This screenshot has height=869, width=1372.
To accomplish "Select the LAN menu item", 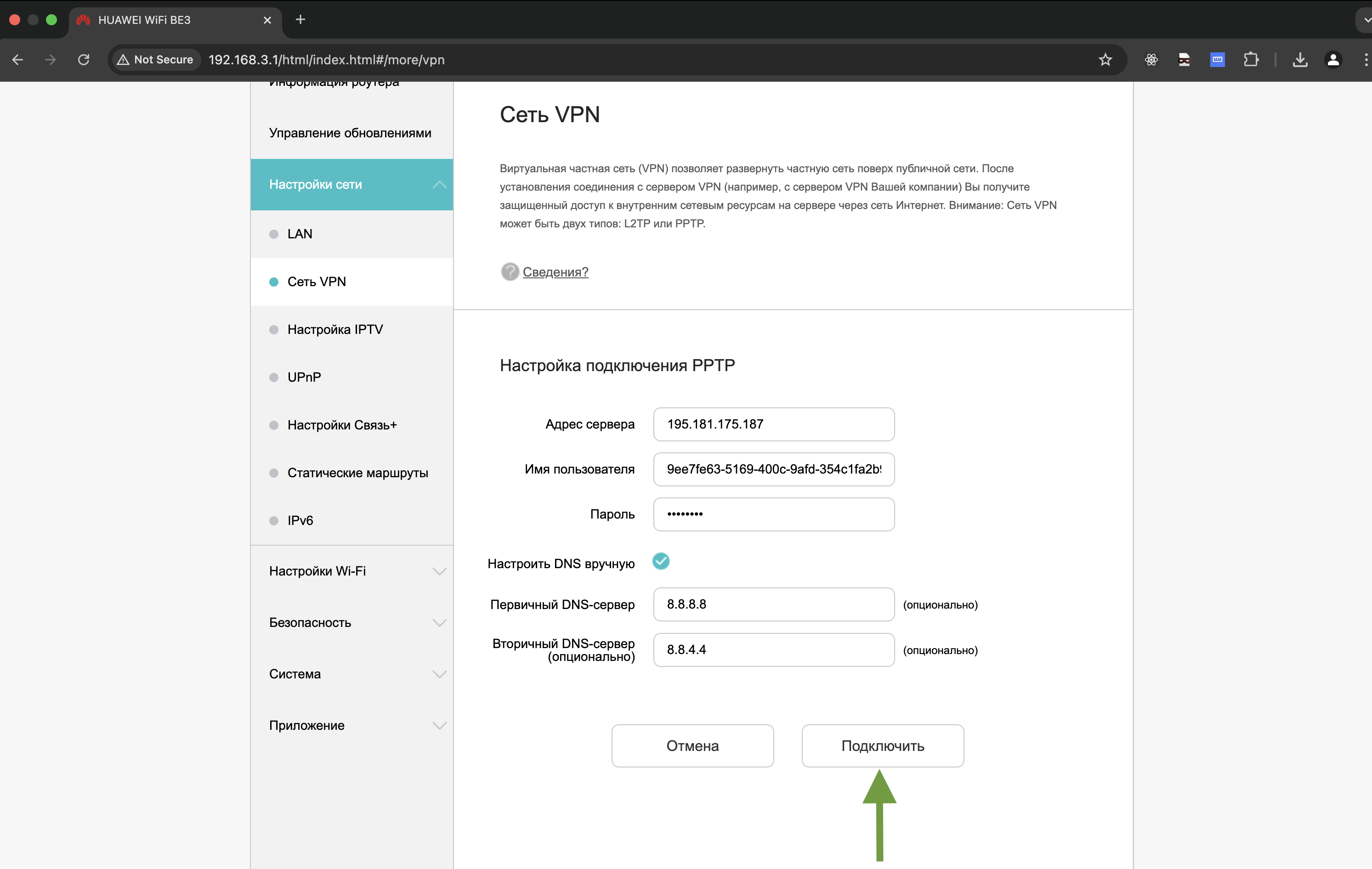I will (x=300, y=234).
